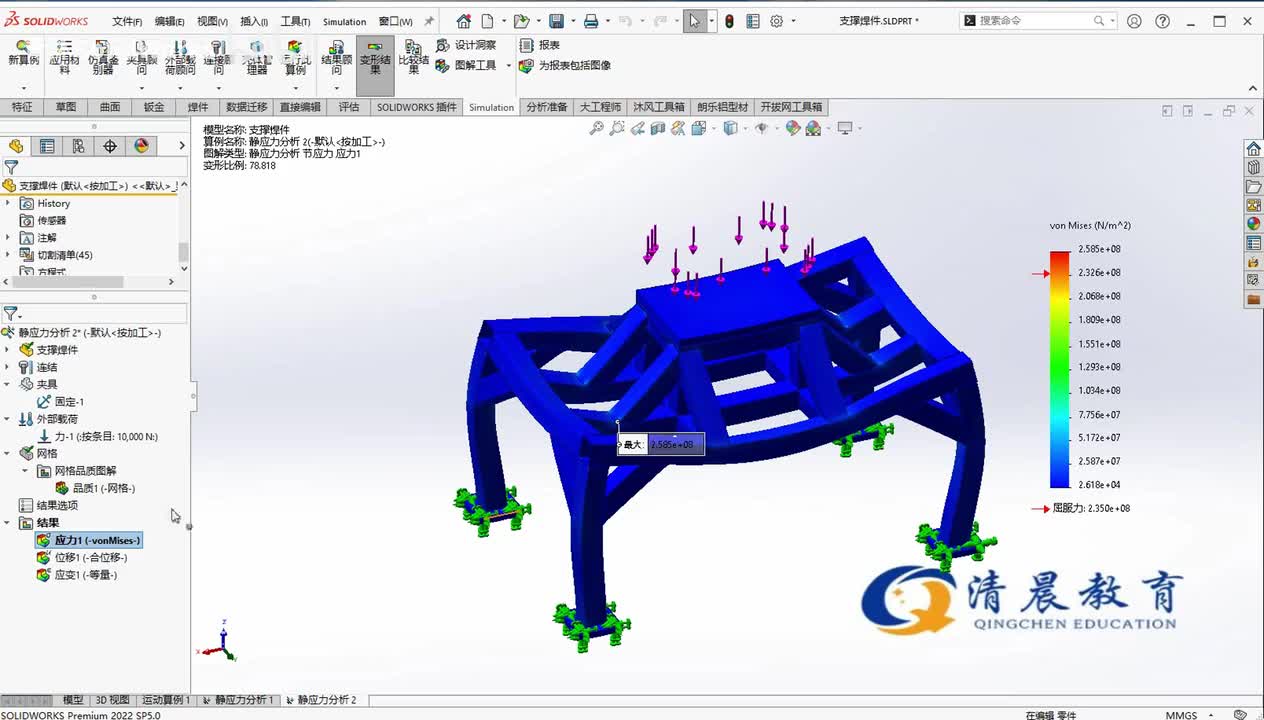This screenshot has height=720, width=1264.
Task: Click Zoom to Fit view icon
Action: [x=596, y=128]
